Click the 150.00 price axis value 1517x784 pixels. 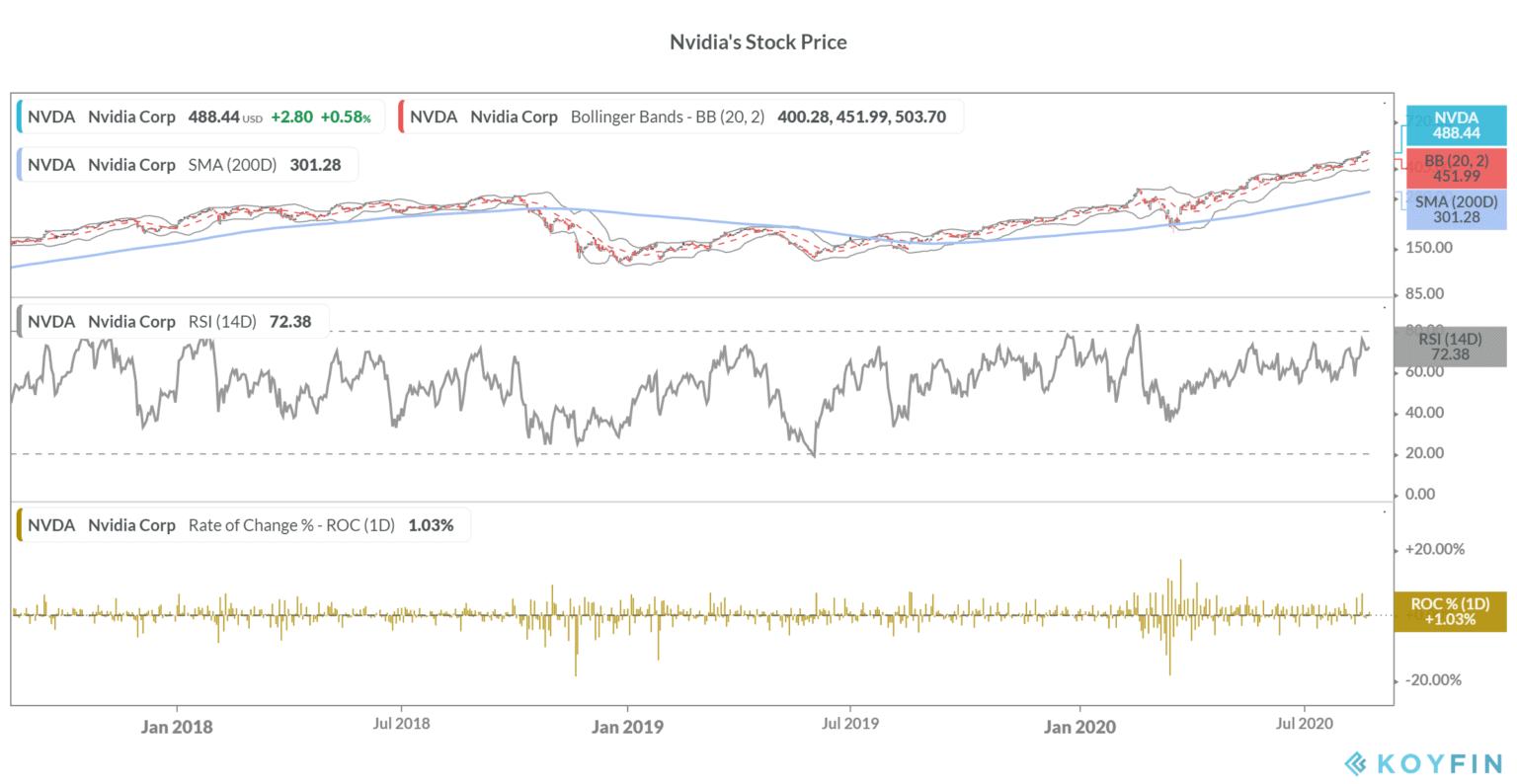(x=1429, y=247)
